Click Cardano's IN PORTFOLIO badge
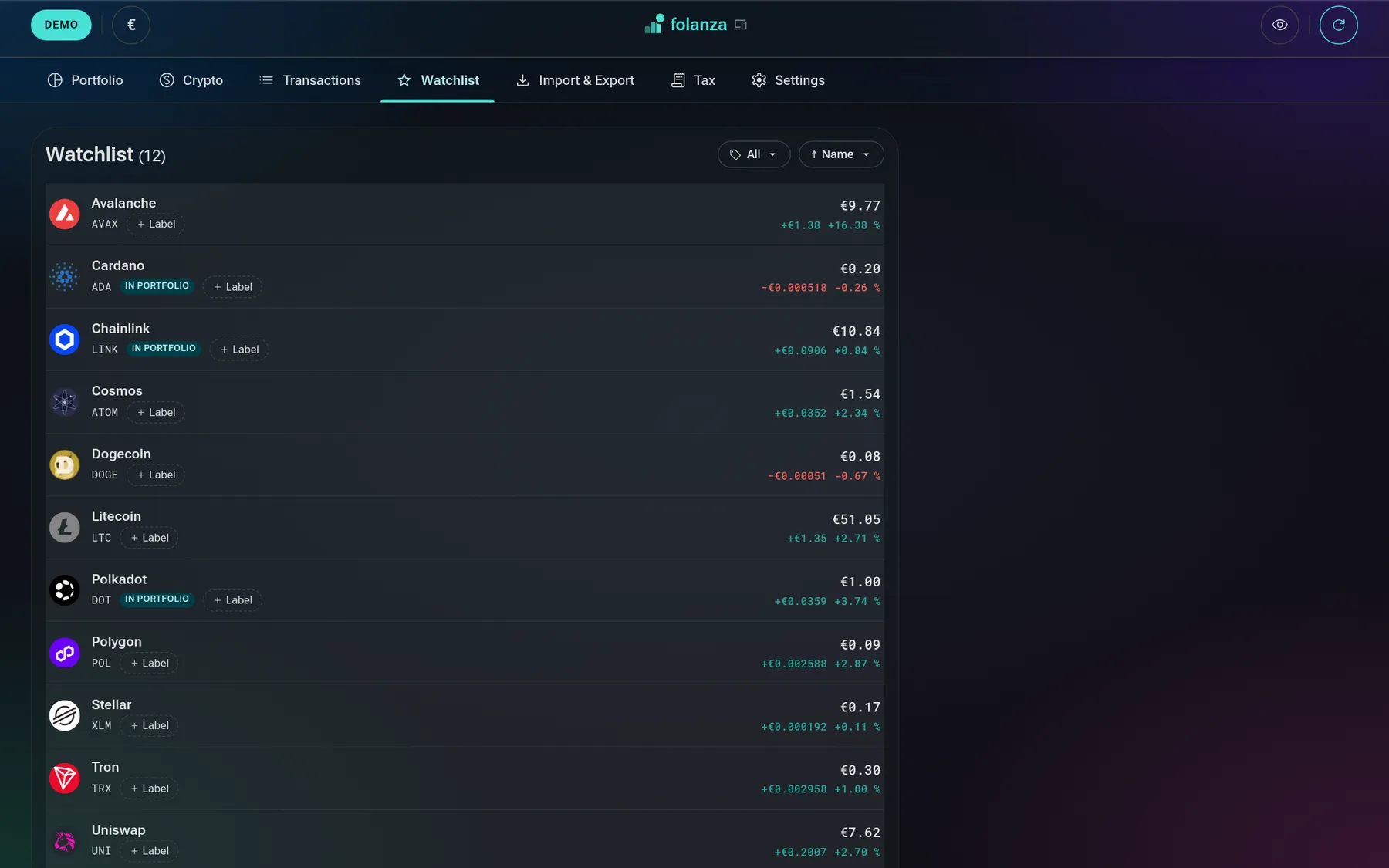 (x=157, y=286)
